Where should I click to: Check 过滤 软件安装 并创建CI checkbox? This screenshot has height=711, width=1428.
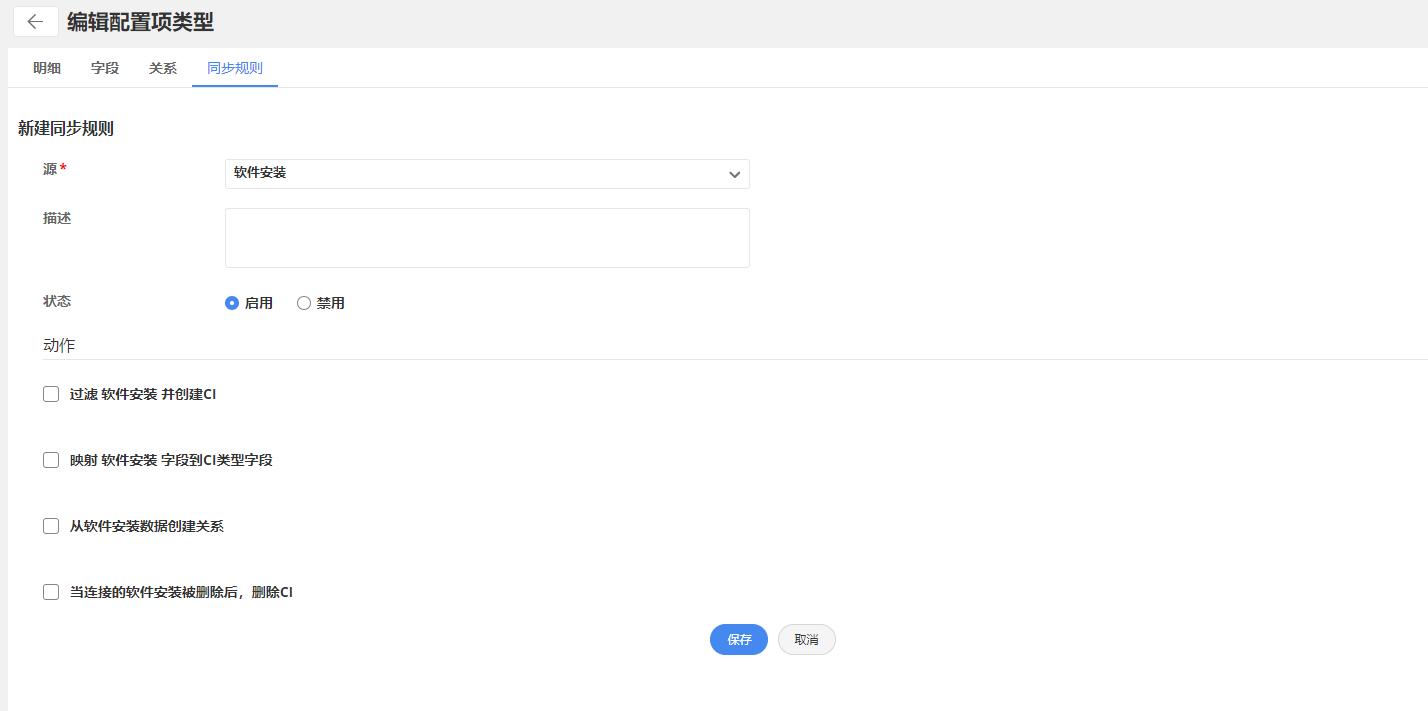click(51, 394)
